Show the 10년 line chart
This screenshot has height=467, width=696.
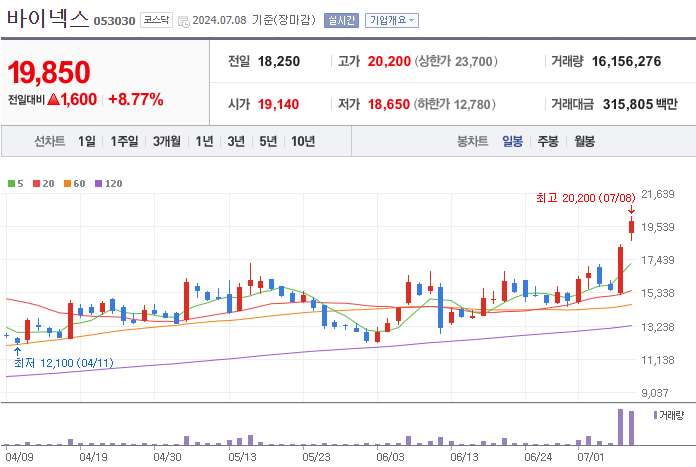(303, 141)
